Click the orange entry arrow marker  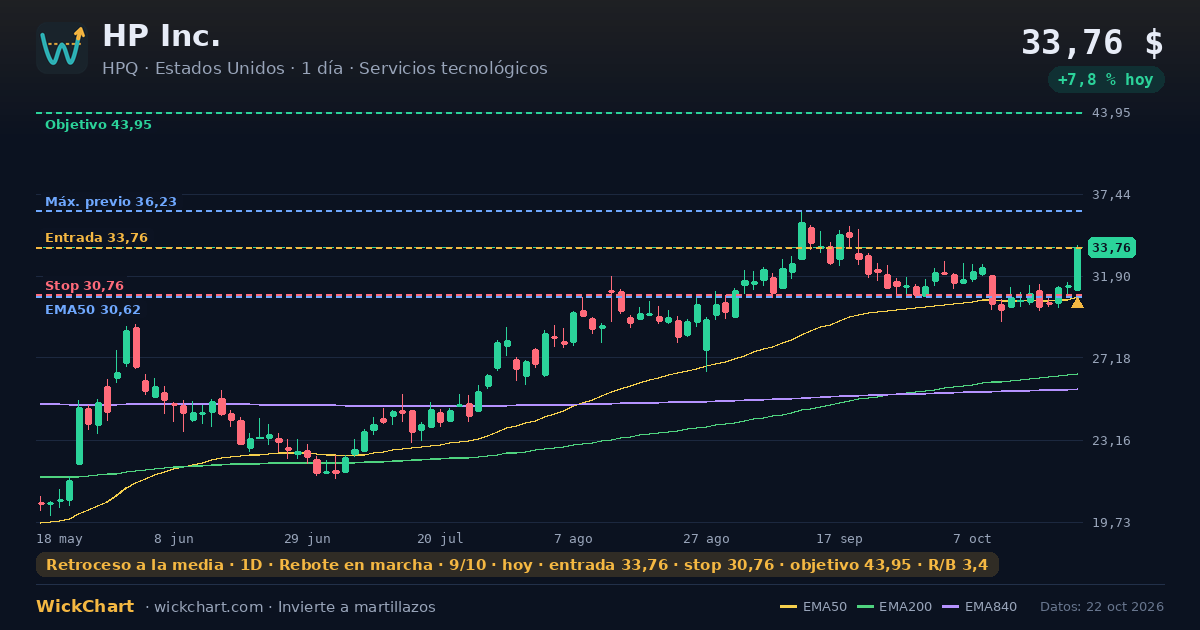click(1077, 302)
